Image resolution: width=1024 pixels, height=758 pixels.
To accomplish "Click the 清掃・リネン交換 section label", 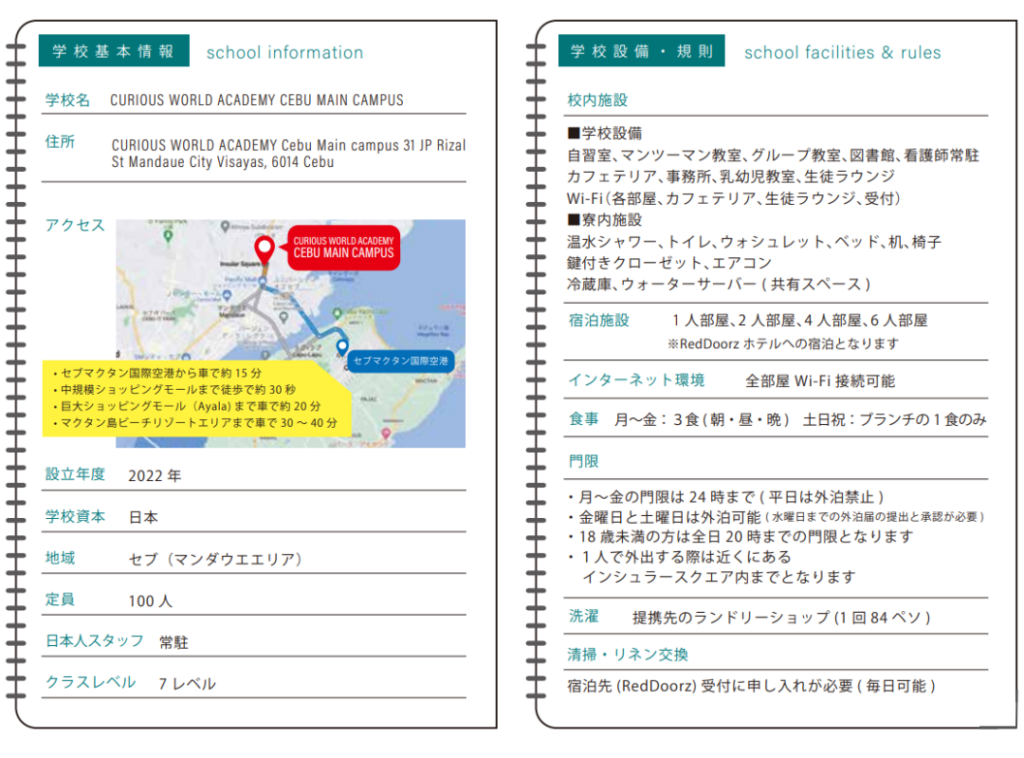I will [x=627, y=654].
